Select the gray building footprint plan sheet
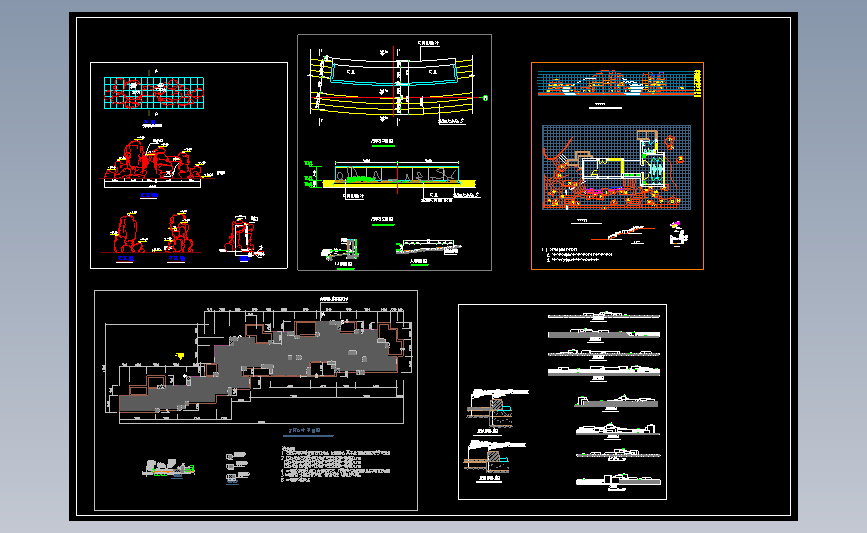The width and height of the screenshot is (867, 533). (x=256, y=400)
